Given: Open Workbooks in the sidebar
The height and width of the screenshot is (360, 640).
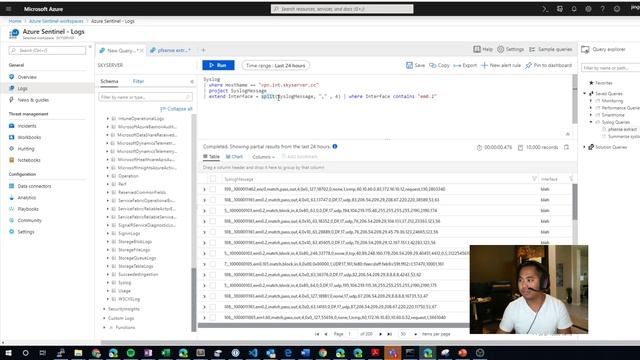Looking at the screenshot, I should click(29, 137).
